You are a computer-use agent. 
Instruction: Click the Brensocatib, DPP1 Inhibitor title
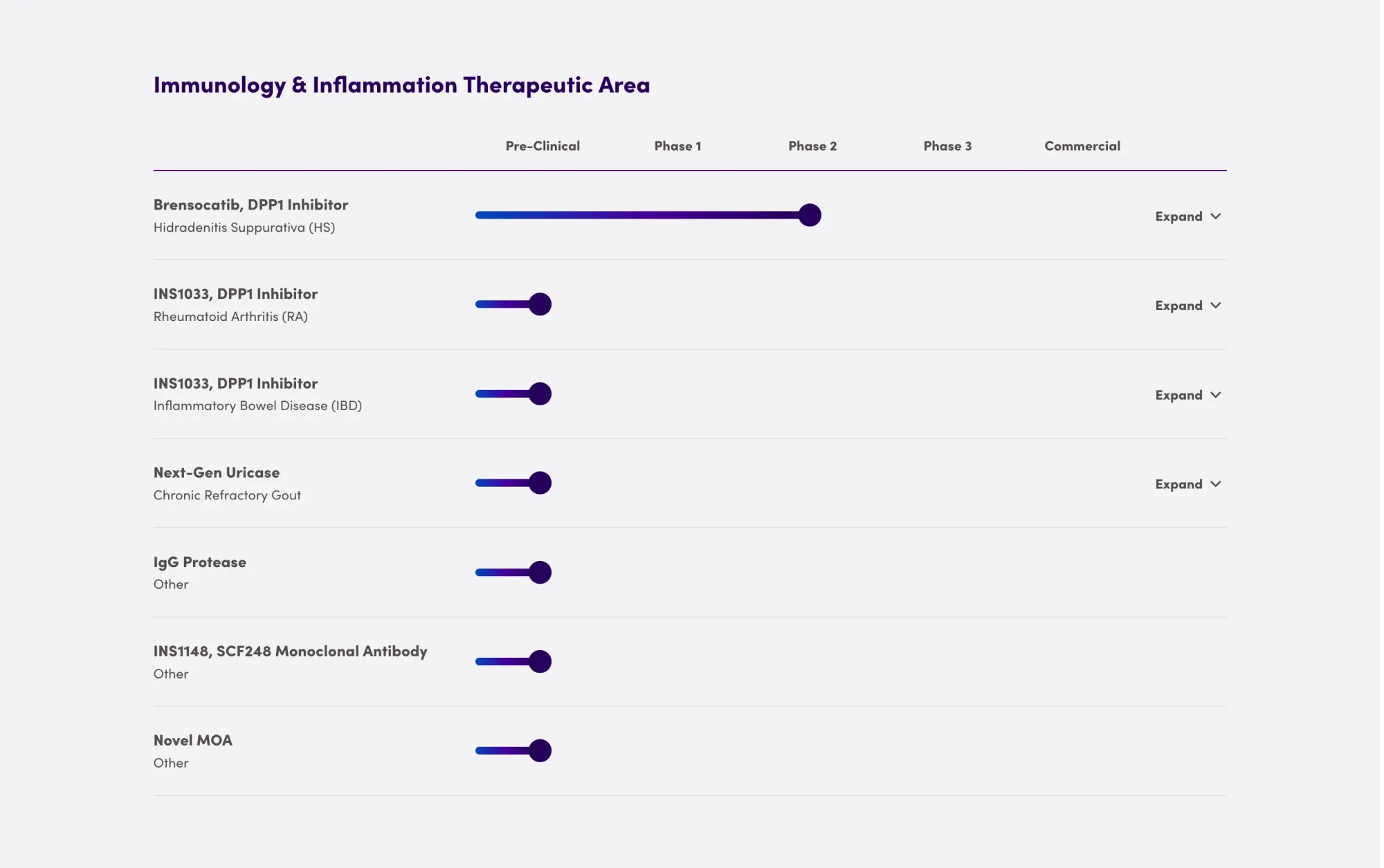click(251, 205)
